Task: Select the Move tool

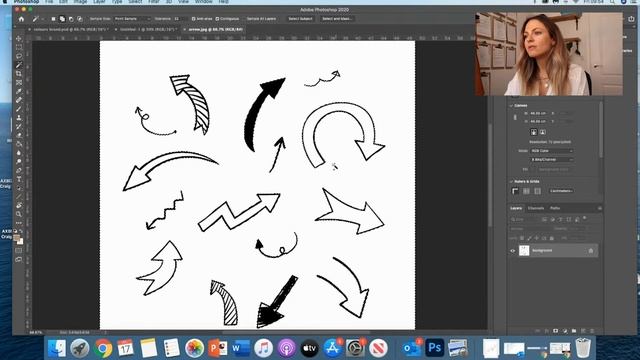Action: (19, 38)
